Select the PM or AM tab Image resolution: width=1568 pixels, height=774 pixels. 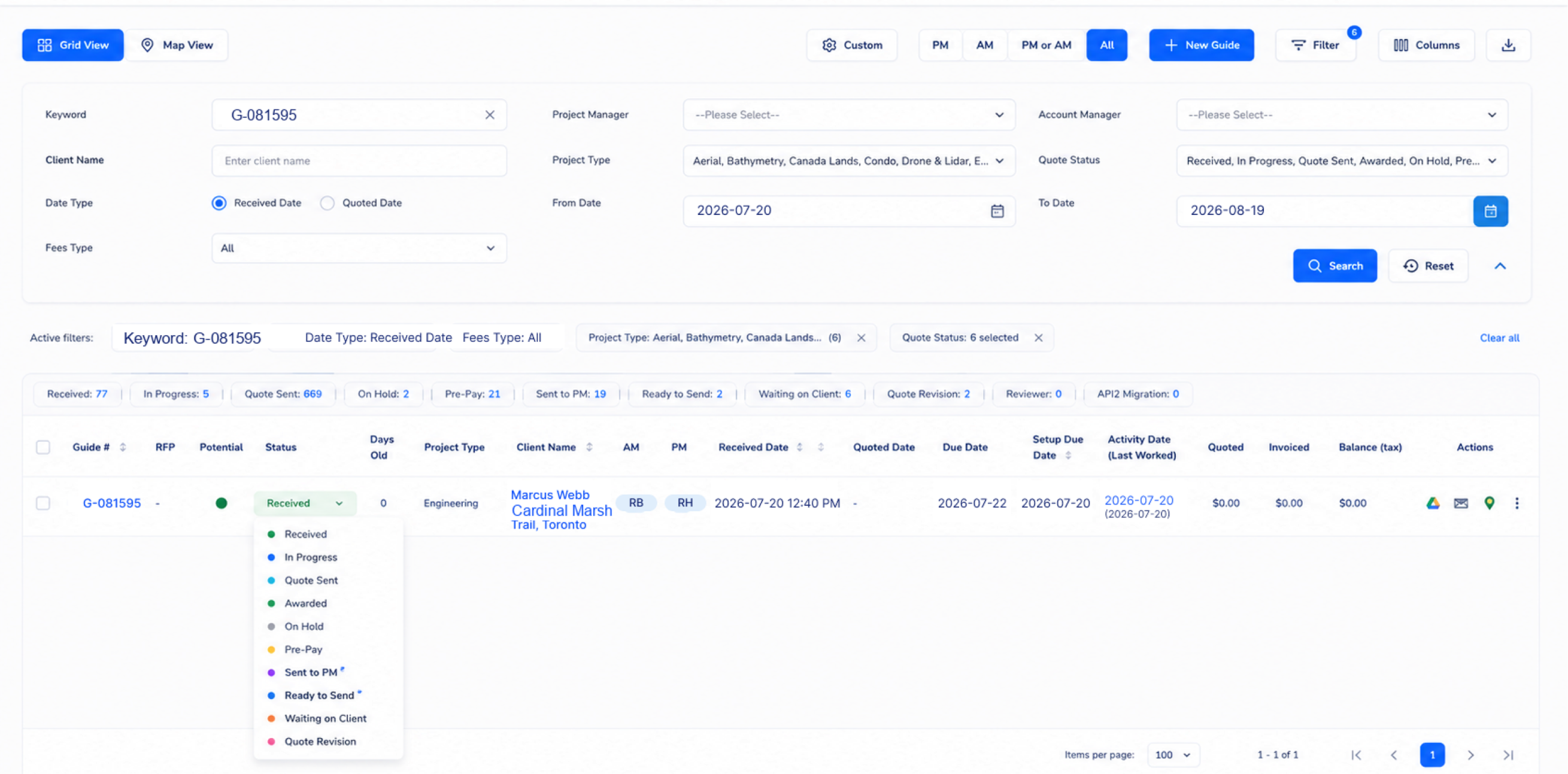[1047, 45]
